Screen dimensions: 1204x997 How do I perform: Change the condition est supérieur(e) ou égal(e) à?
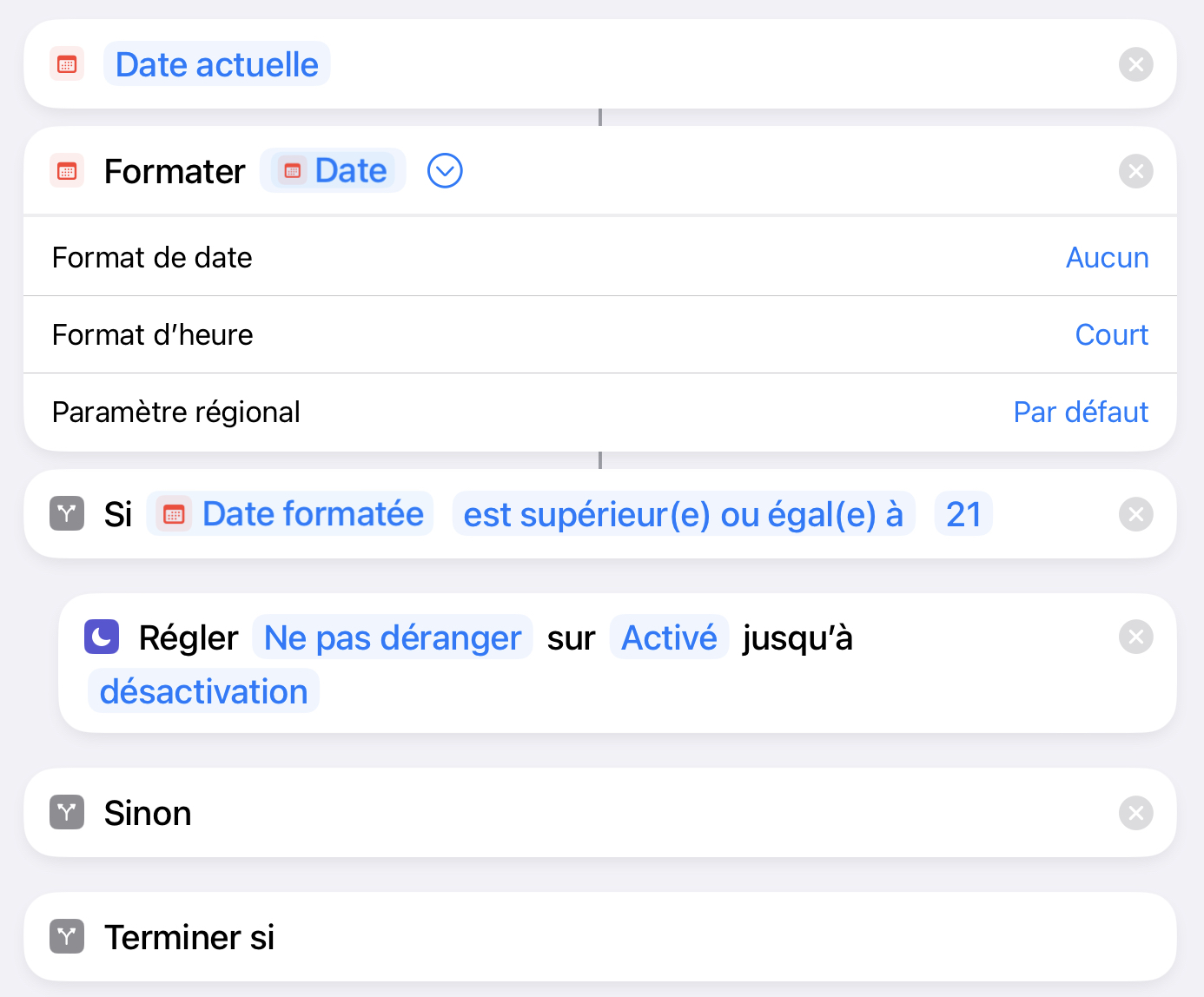[x=684, y=515]
